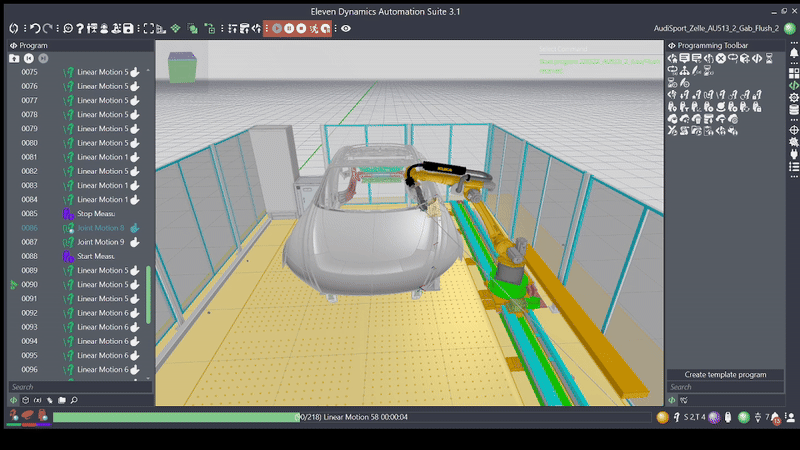Click the crosshair target icon in right sidebar
Image resolution: width=800 pixels, height=450 pixels.
tap(794, 130)
